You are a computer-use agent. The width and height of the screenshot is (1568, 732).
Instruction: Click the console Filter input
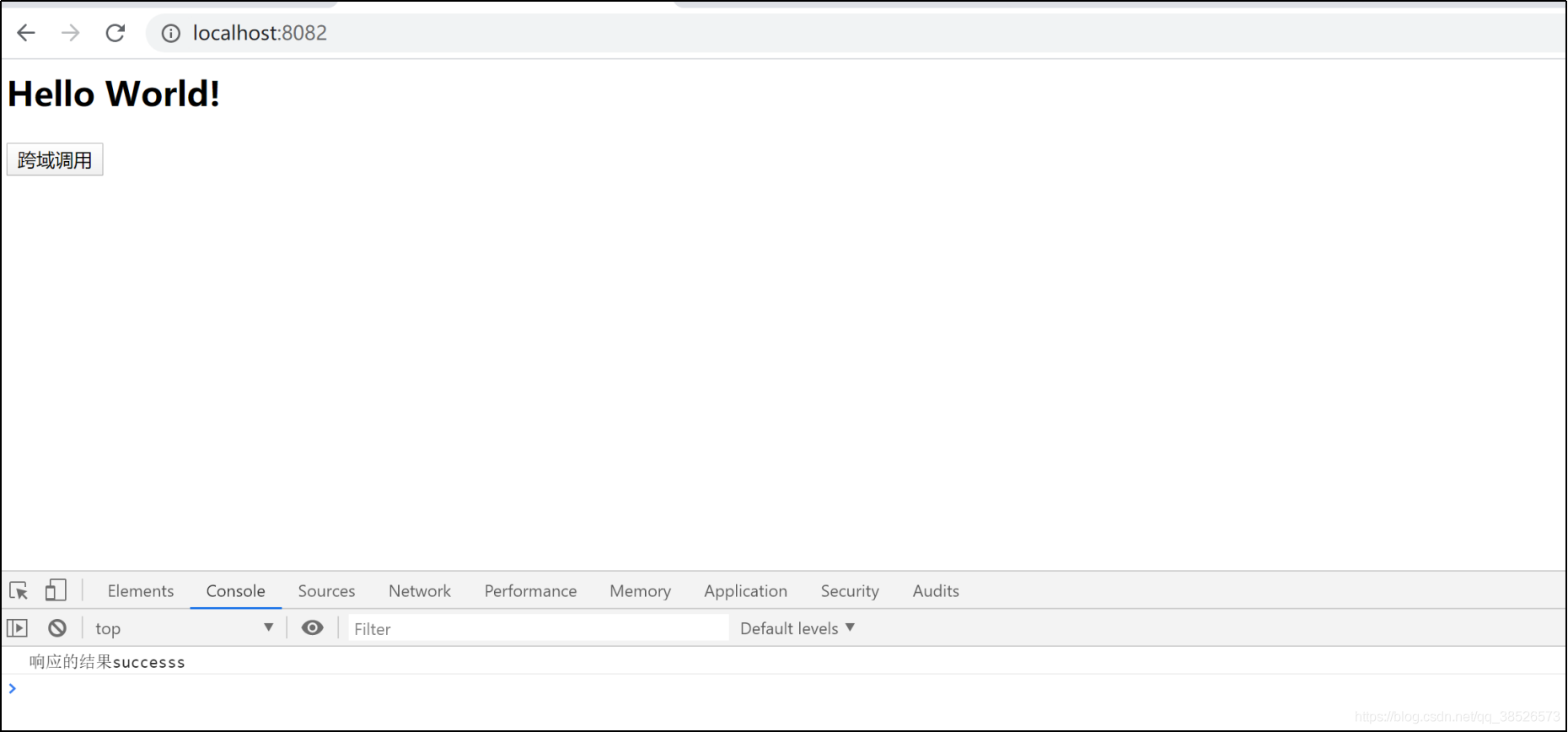coord(539,628)
